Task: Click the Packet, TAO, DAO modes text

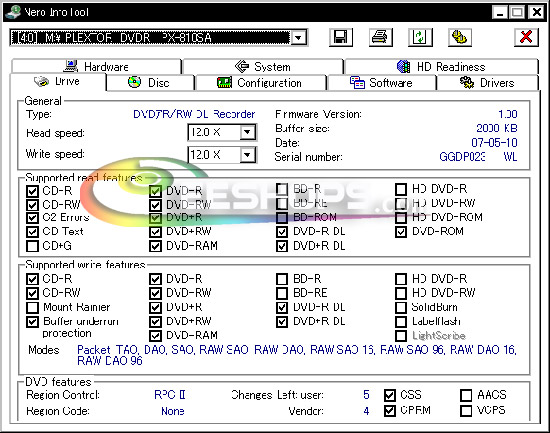Action: click(297, 350)
